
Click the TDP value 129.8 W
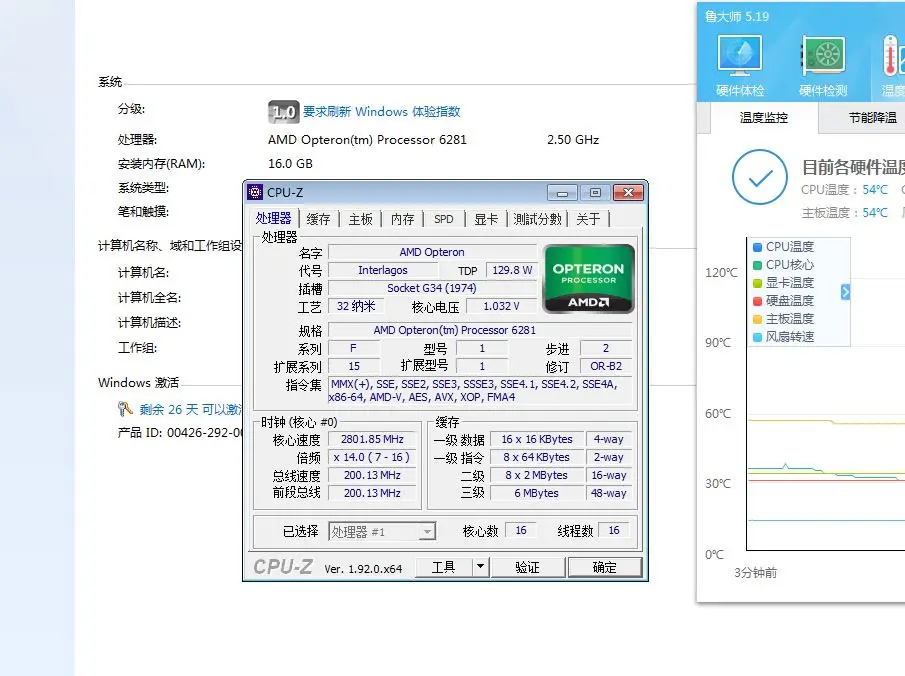point(512,270)
